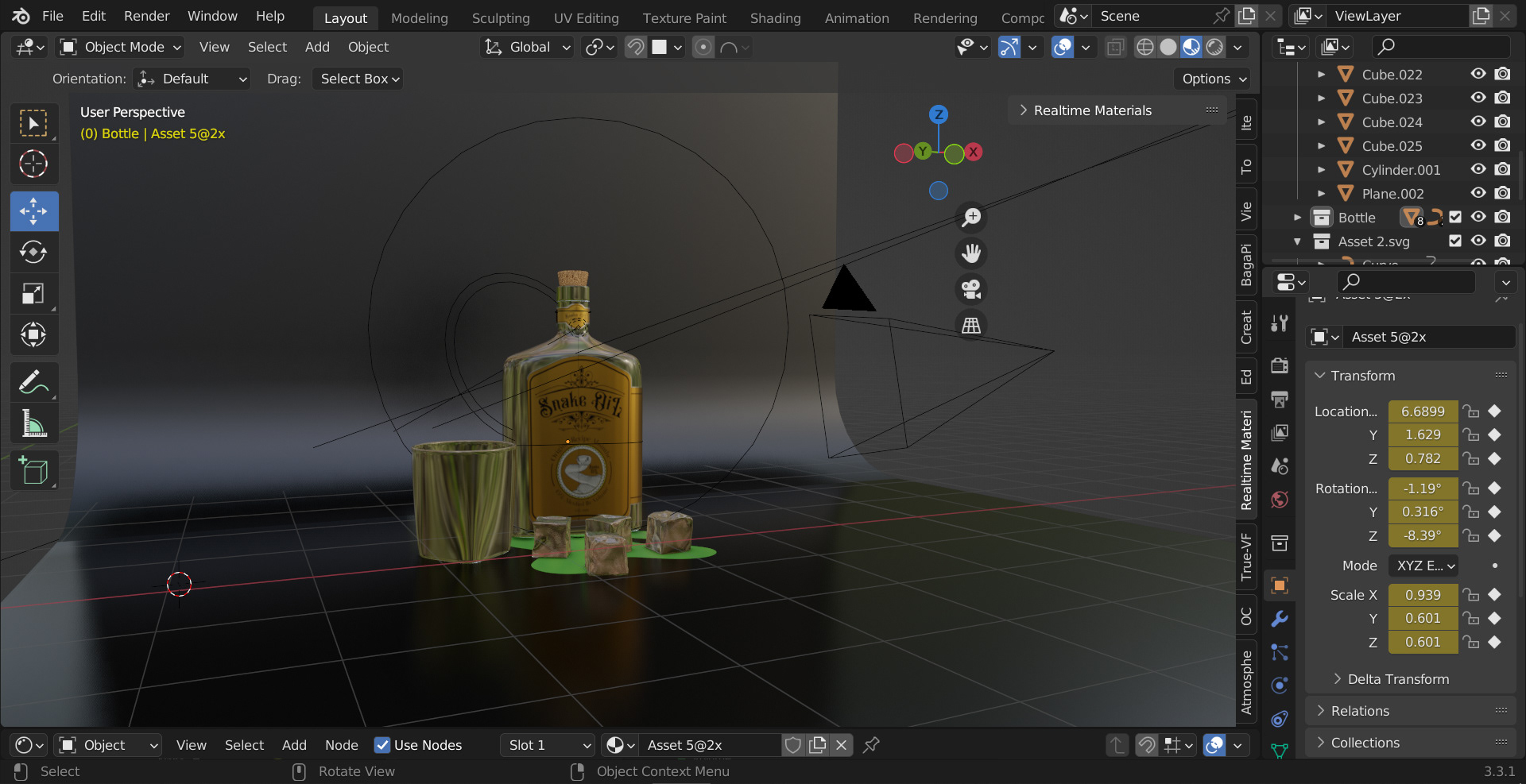Switch to rendered viewport shading
Viewport: 1526px width, 784px height.
point(1214,47)
